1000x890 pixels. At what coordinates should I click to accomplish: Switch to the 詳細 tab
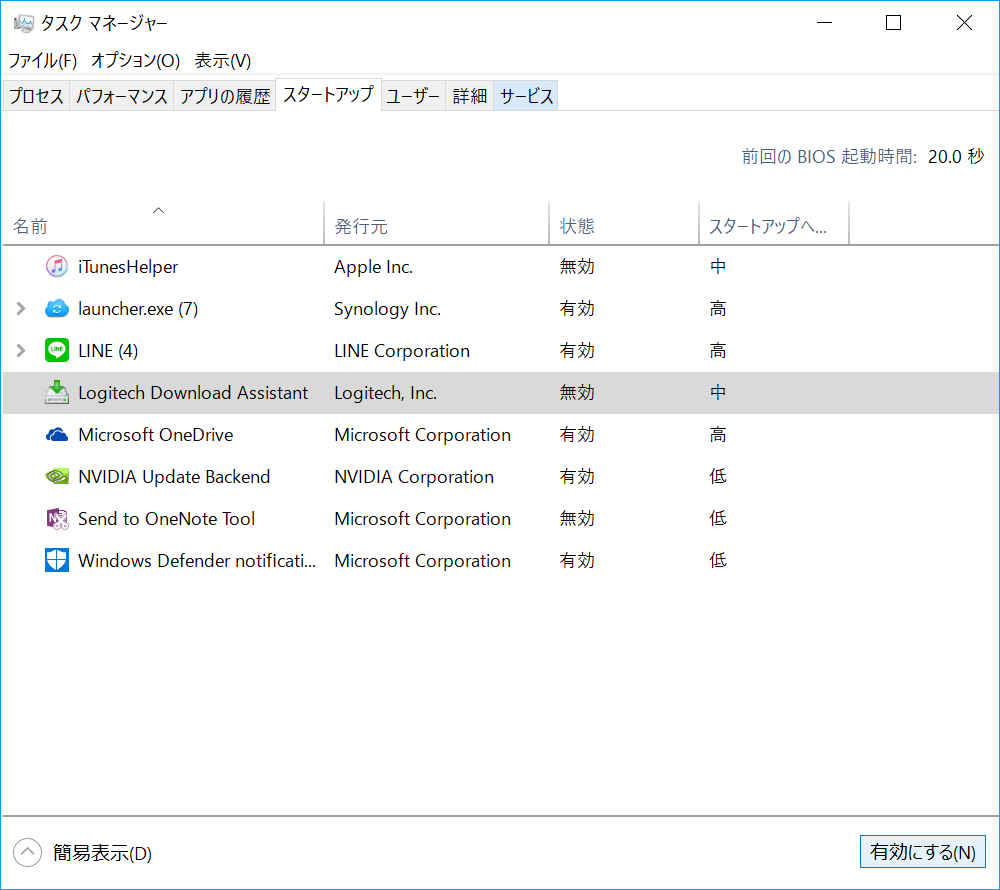469,96
